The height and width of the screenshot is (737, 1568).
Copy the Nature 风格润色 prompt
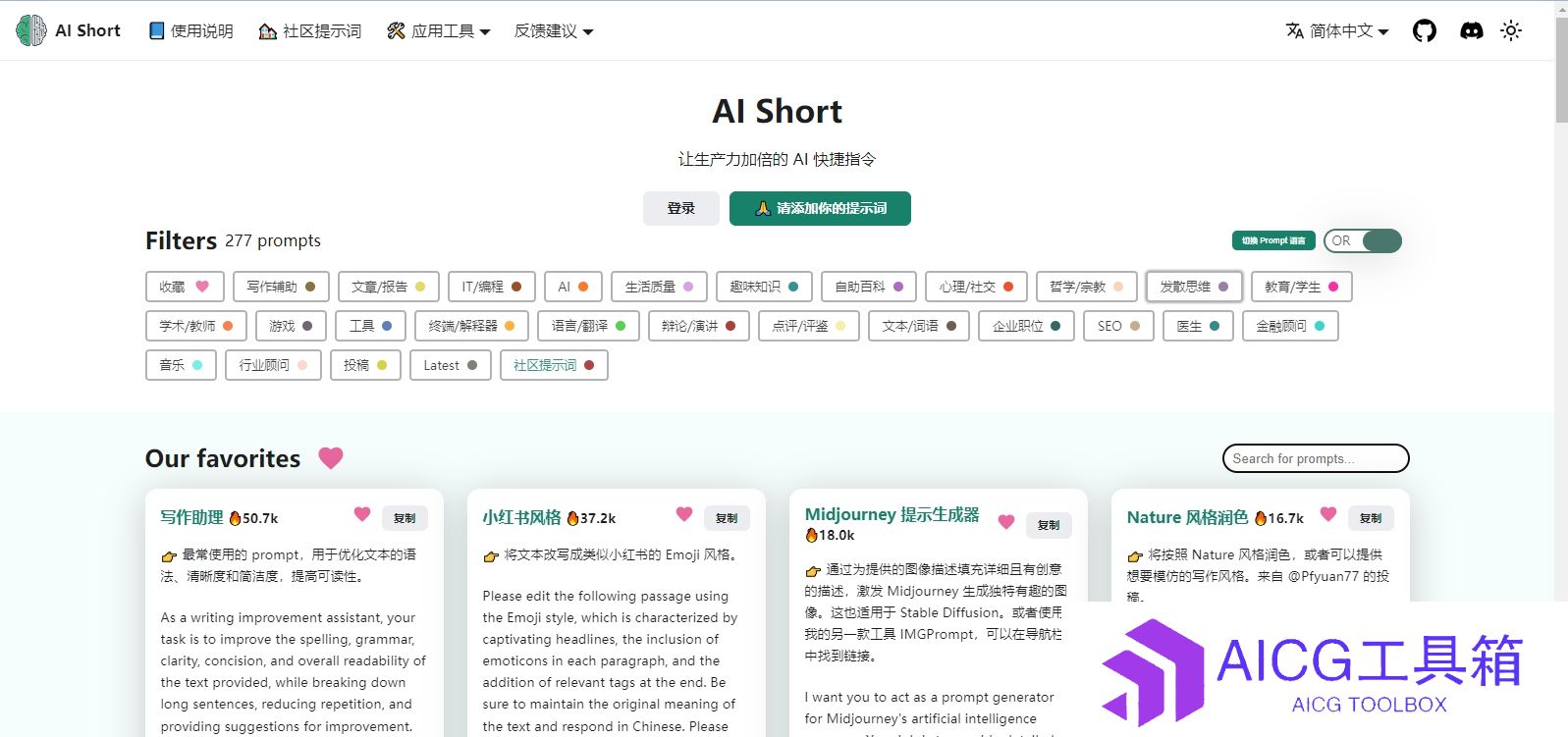(x=1371, y=518)
